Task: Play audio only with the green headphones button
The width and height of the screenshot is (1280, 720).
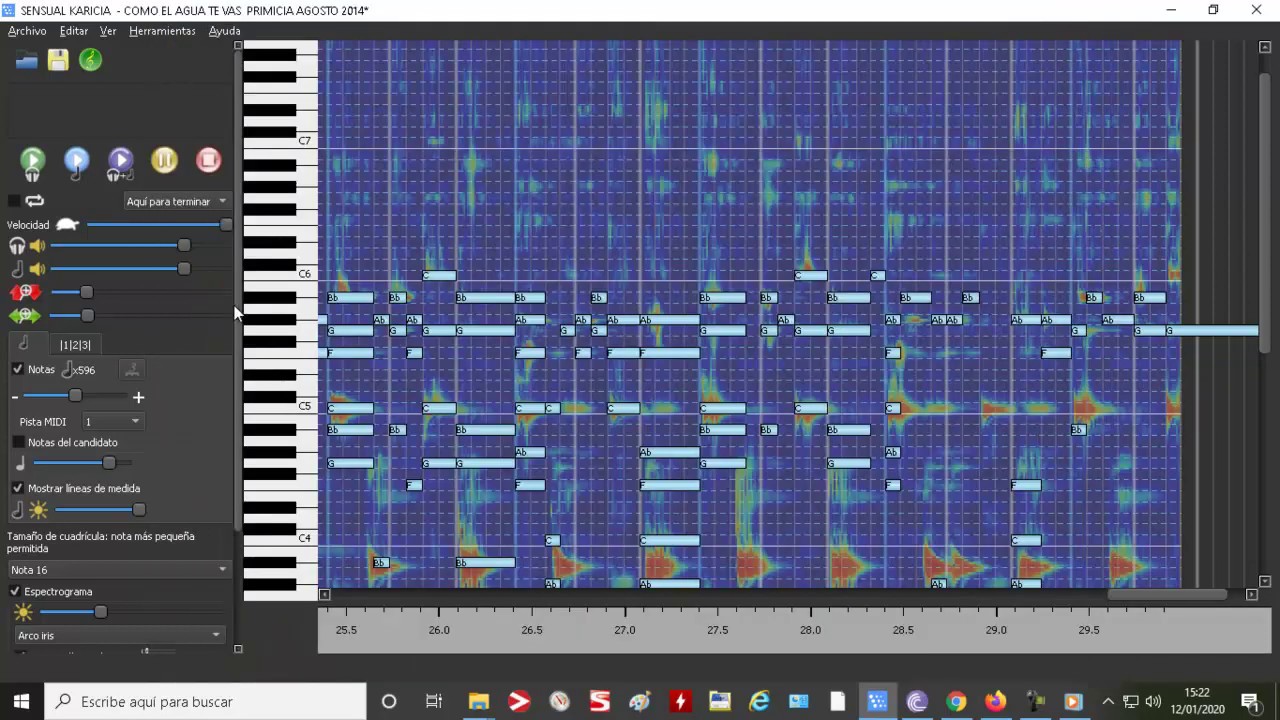Action: [x=32, y=162]
